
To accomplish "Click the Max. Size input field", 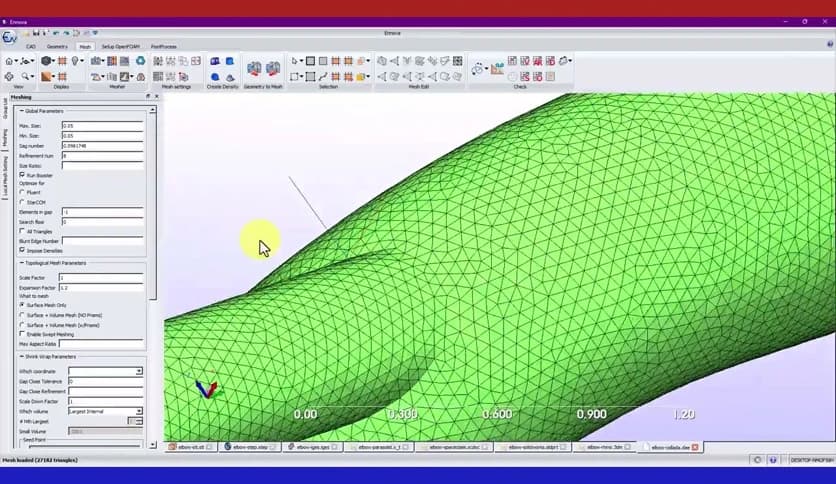I will click(102, 126).
